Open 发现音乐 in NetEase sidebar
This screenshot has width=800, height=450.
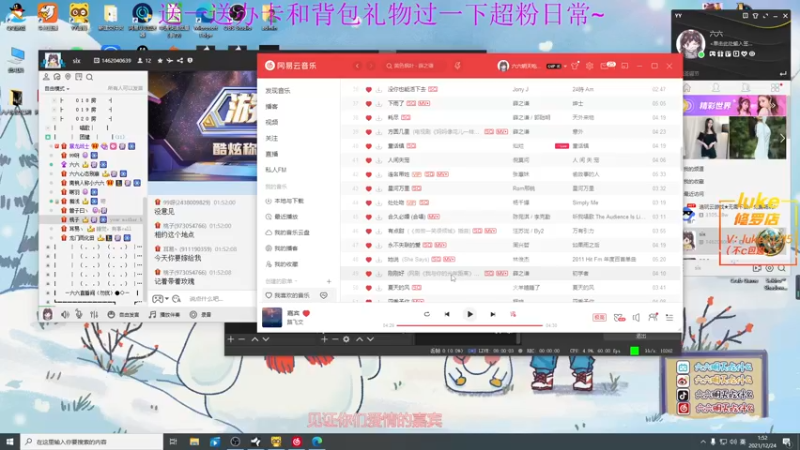(x=278, y=91)
